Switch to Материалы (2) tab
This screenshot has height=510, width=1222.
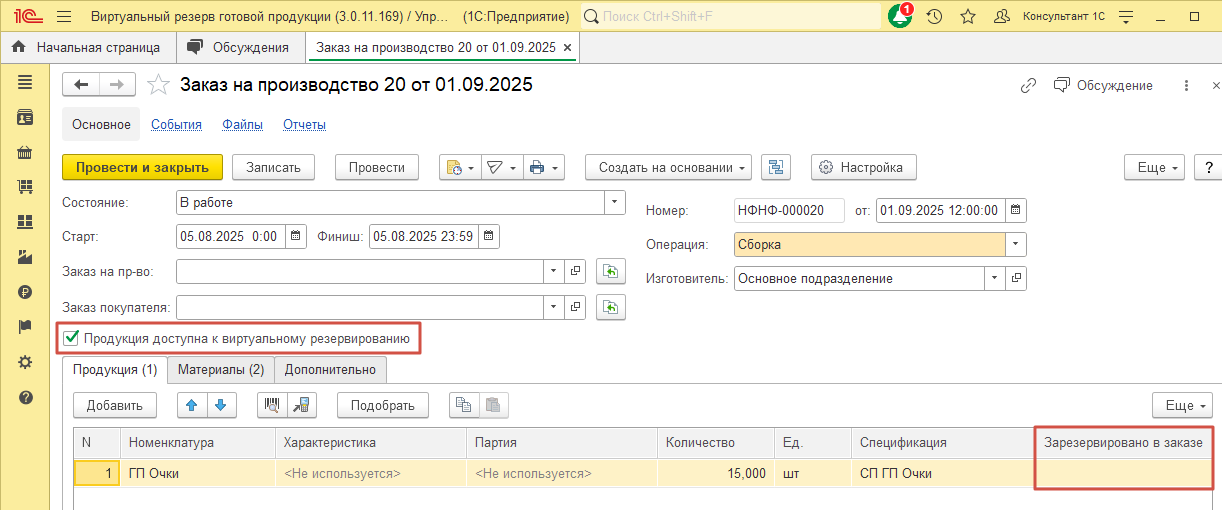click(220, 370)
